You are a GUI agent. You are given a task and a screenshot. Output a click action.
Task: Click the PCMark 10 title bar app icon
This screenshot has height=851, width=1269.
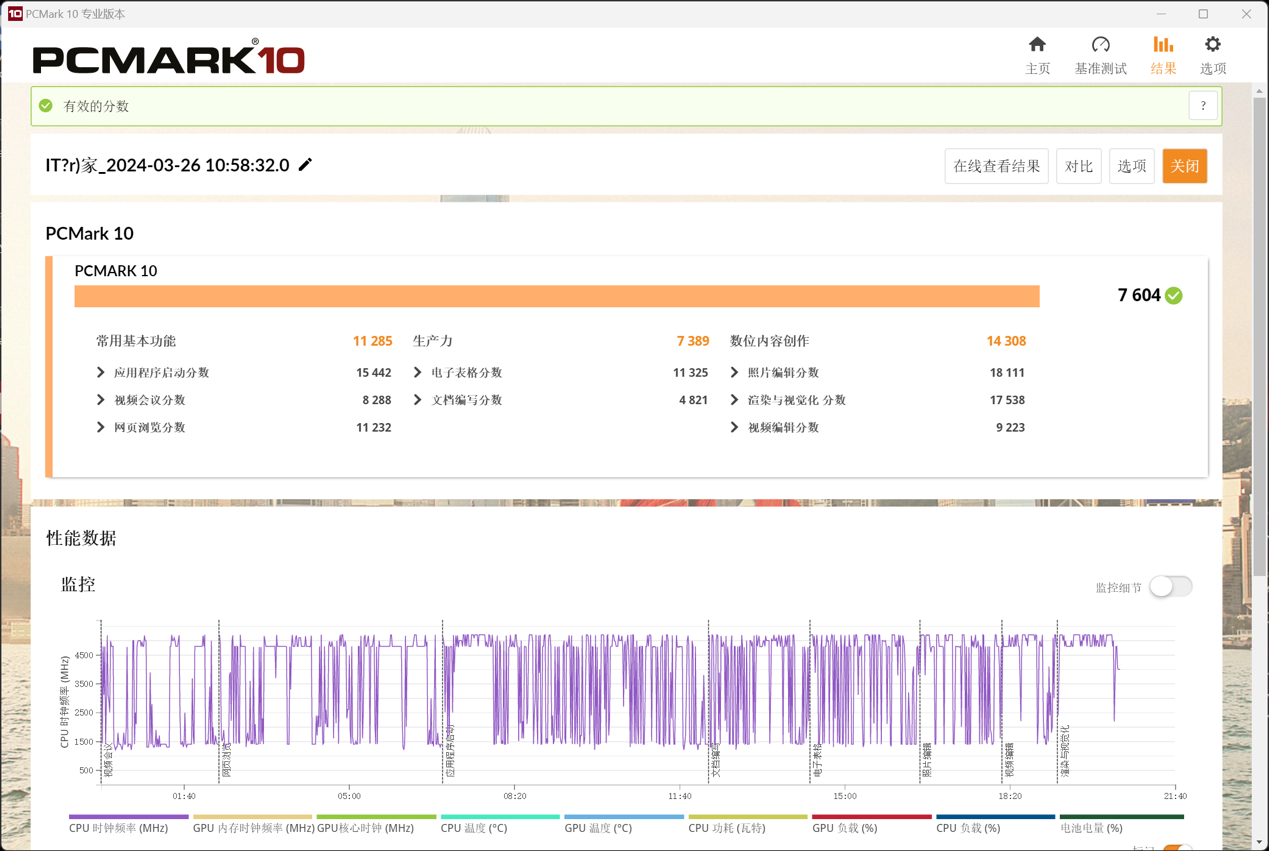click(14, 14)
